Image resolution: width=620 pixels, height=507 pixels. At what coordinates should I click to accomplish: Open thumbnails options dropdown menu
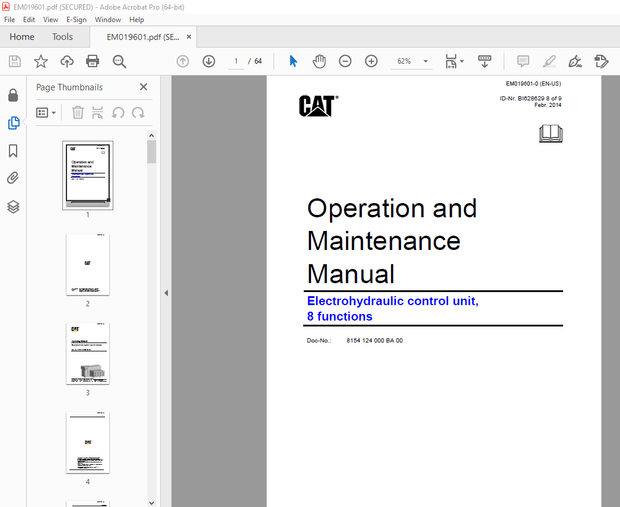pos(46,113)
